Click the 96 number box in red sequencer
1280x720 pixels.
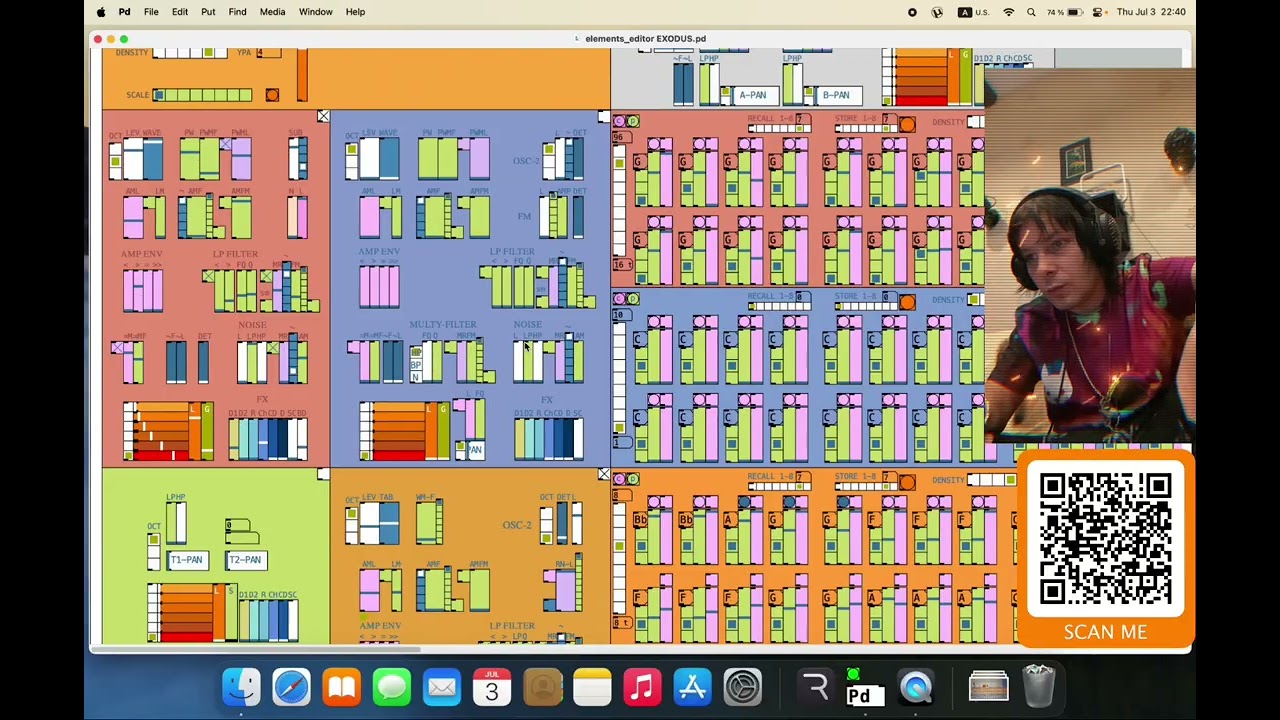point(621,136)
